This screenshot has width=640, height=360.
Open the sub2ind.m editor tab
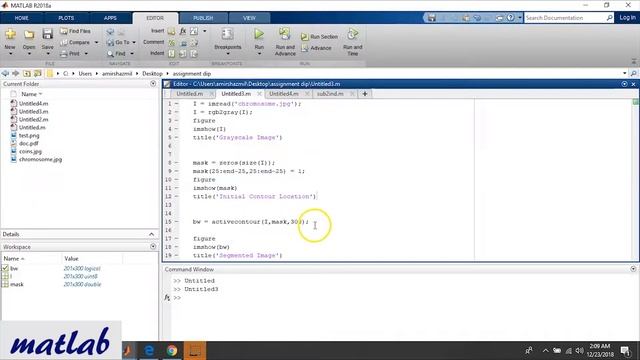tap(330, 94)
